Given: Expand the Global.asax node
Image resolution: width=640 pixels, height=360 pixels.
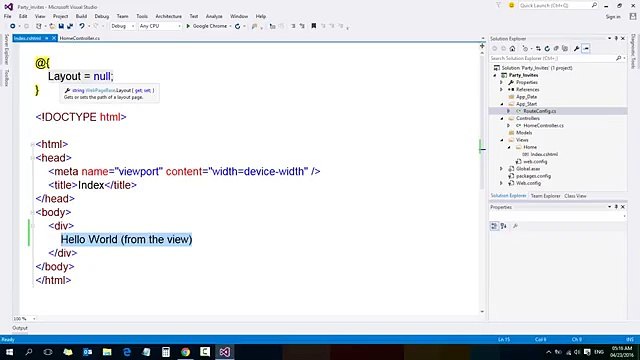Looking at the screenshot, I should [502, 169].
